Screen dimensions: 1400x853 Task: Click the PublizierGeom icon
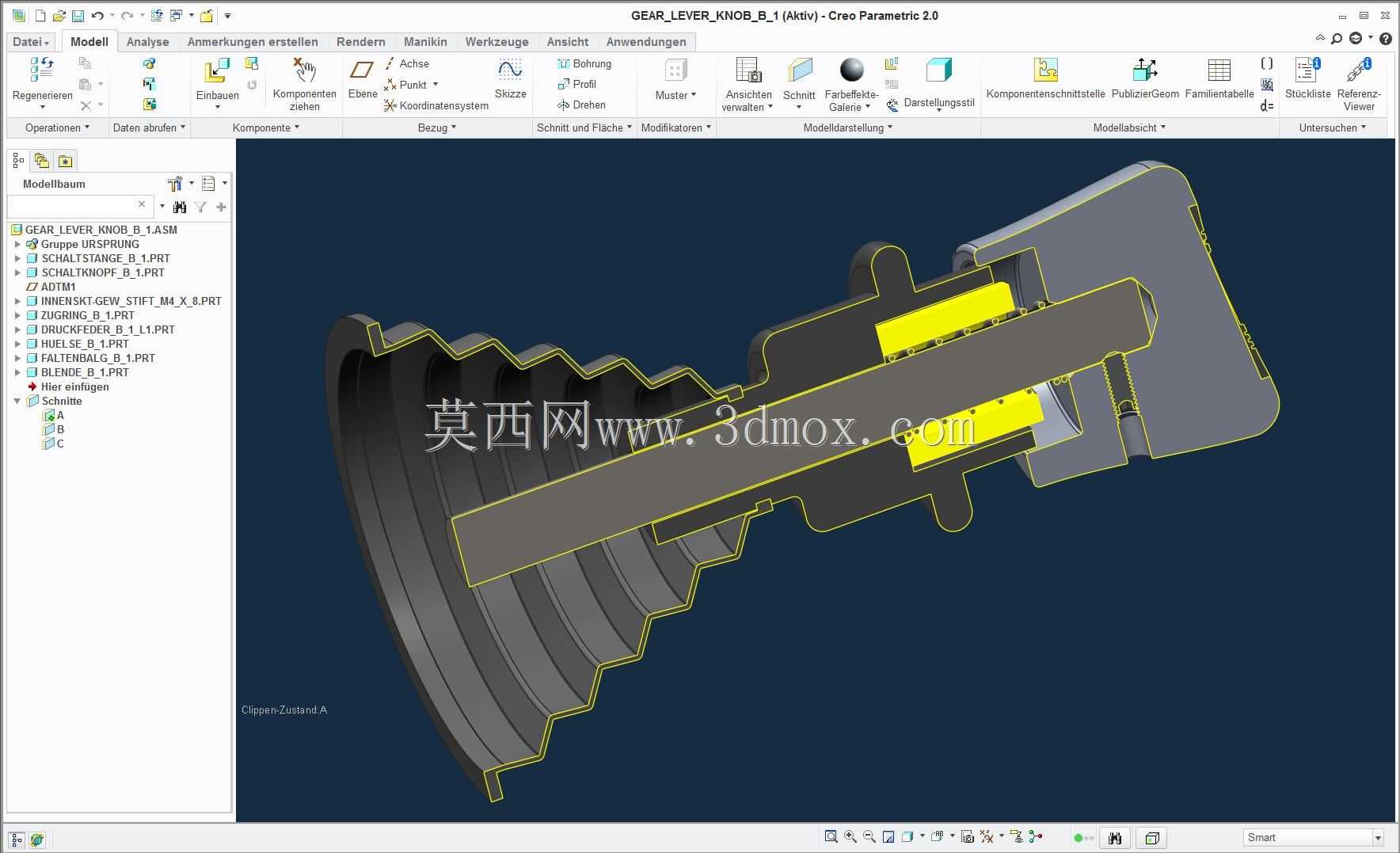point(1145,70)
